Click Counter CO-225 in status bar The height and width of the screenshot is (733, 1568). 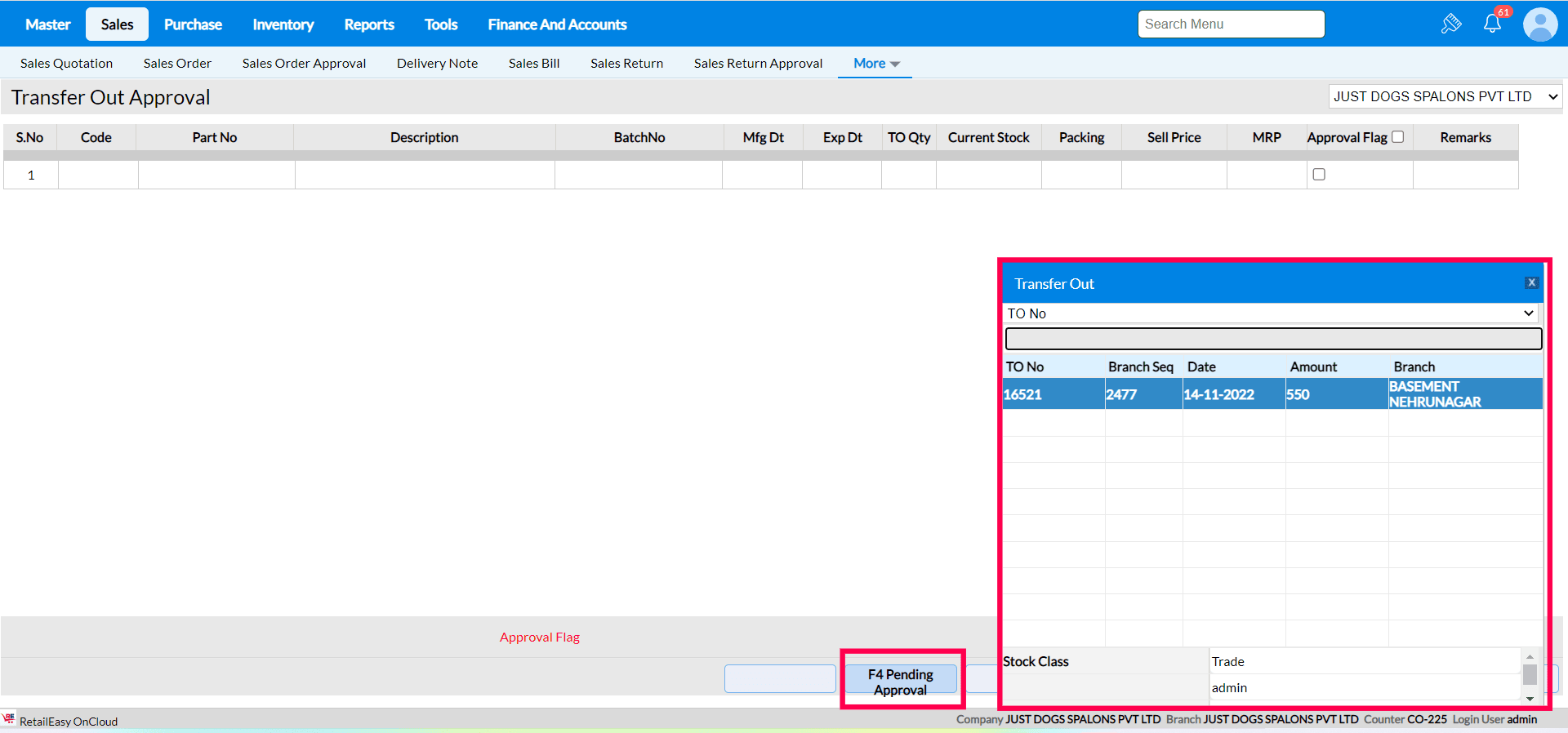1405,719
